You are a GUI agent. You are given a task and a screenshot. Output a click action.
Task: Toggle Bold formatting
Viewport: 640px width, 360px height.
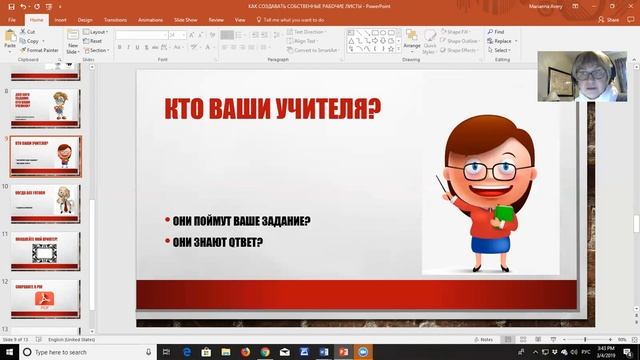click(120, 48)
